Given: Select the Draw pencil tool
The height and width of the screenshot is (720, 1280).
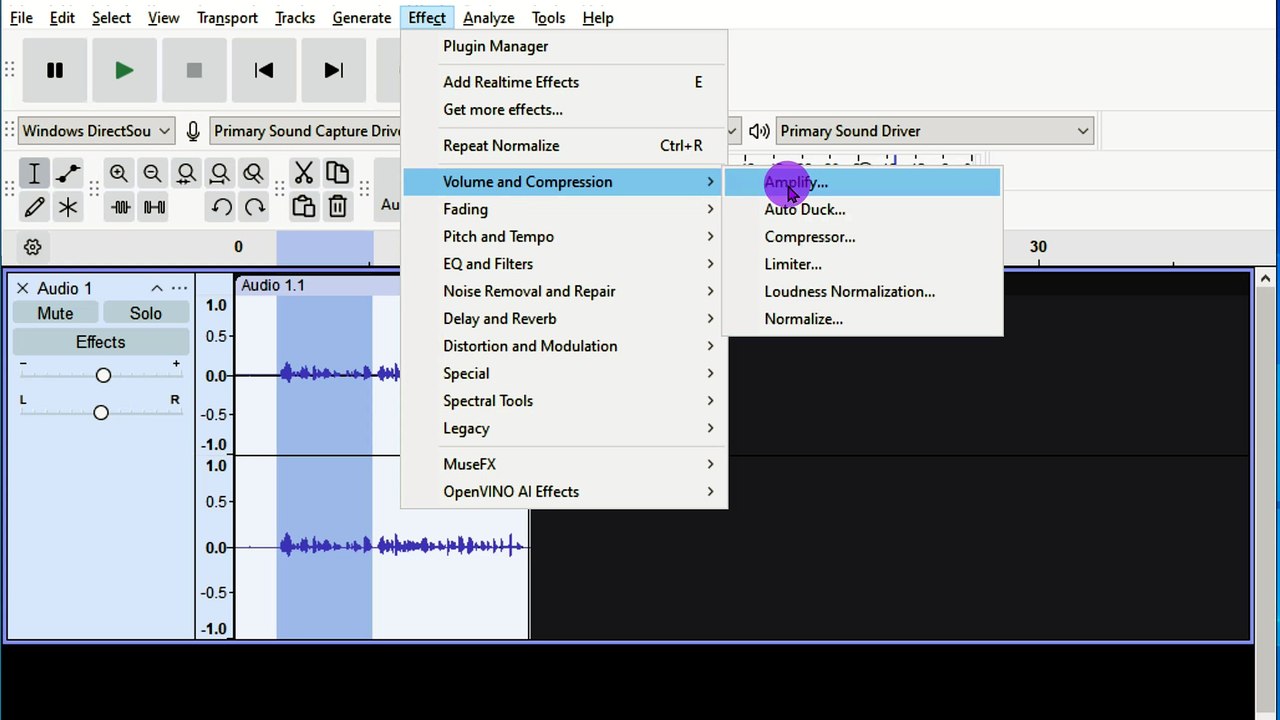Looking at the screenshot, I should pyautogui.click(x=34, y=207).
